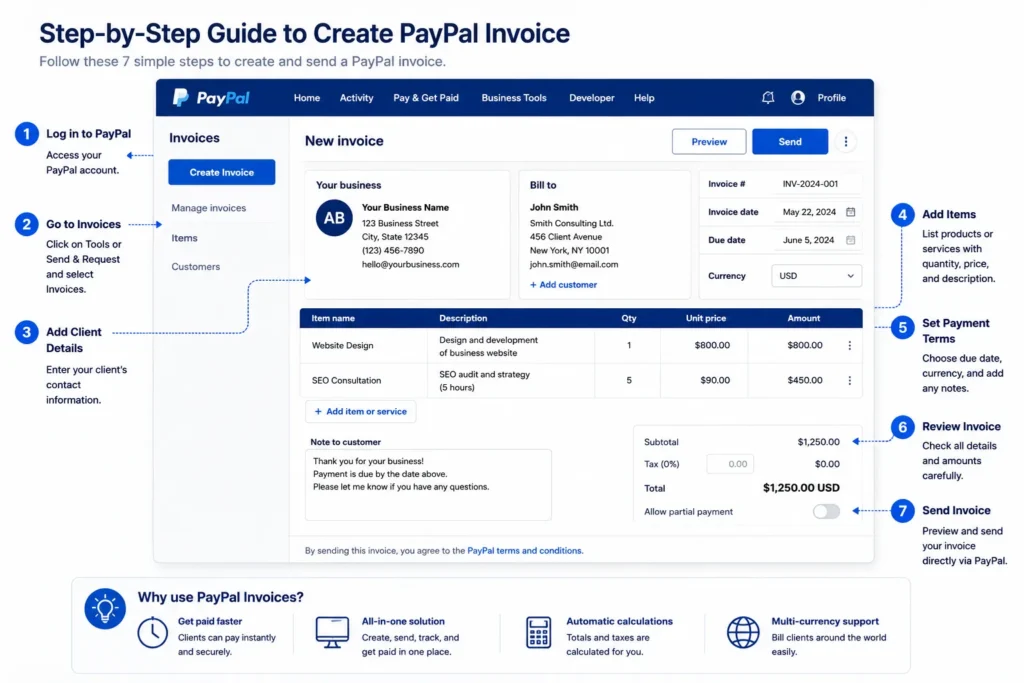Open Customers in the sidebar
Image resolution: width=1024 pixels, height=683 pixels.
point(196,266)
